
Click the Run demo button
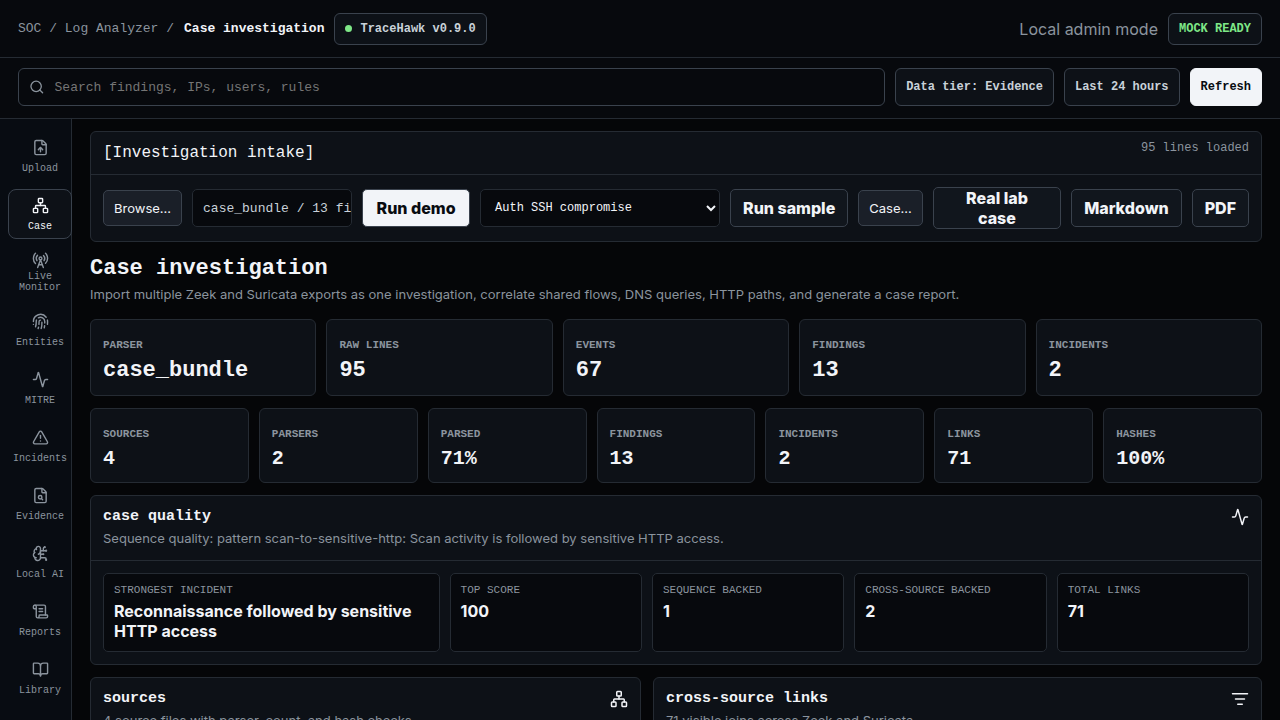pos(416,208)
